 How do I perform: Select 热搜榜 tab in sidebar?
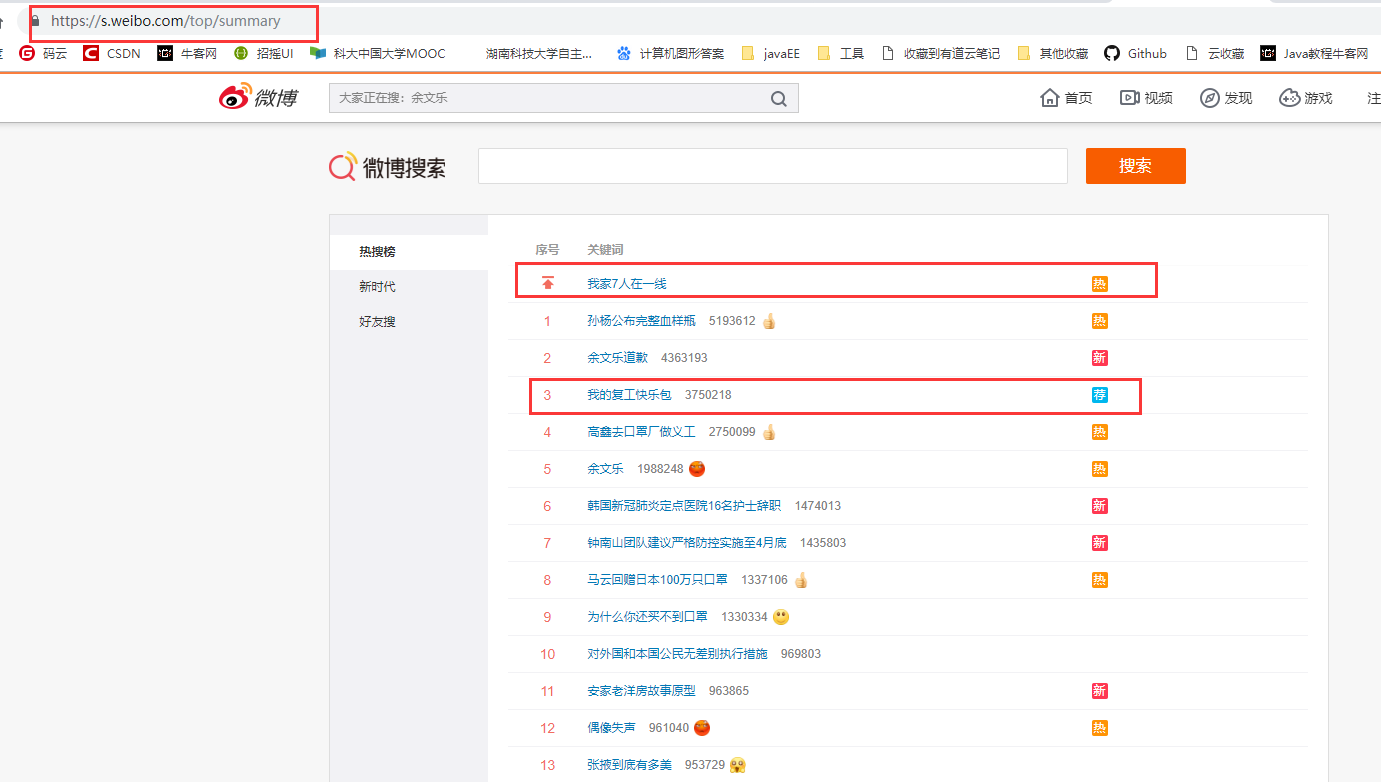(409, 251)
